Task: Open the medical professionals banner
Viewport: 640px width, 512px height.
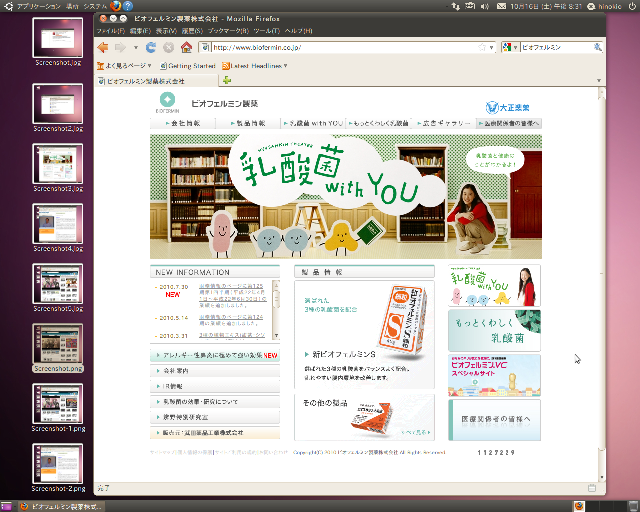Action: [494, 420]
